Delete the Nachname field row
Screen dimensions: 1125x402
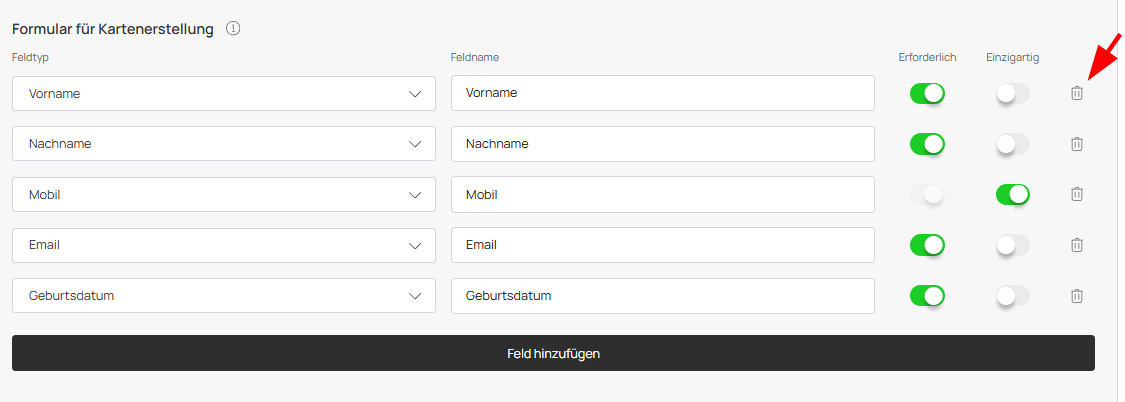pyautogui.click(x=1077, y=144)
